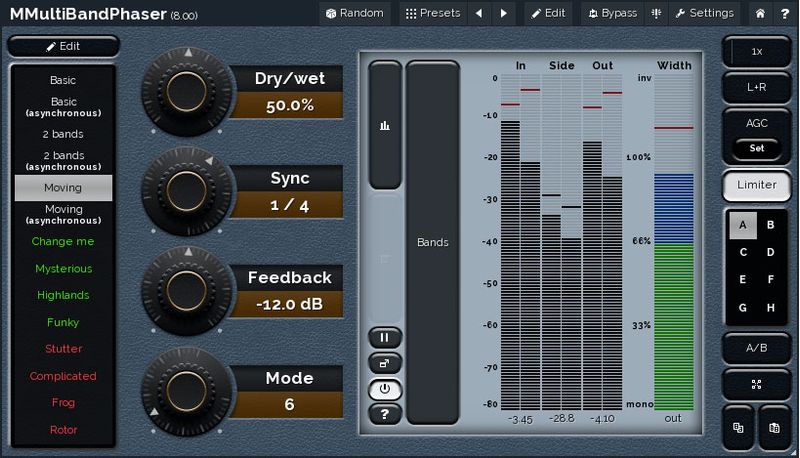Choose the Highlands preset
This screenshot has height=458, width=800.
63,295
